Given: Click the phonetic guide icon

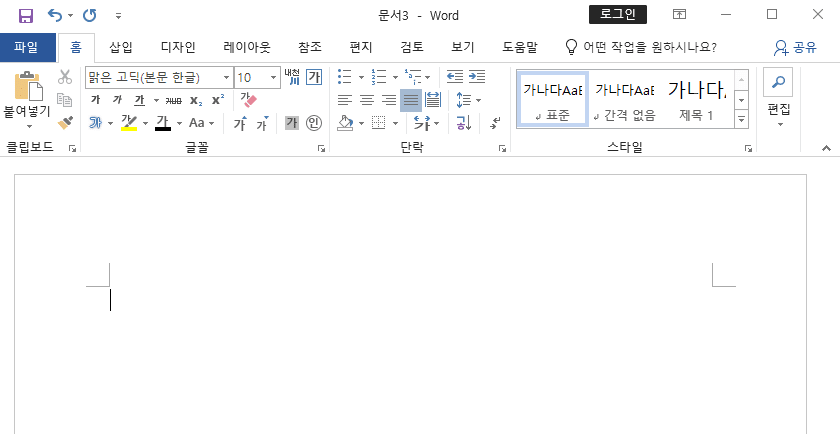Looking at the screenshot, I should pyautogui.click(x=292, y=77).
